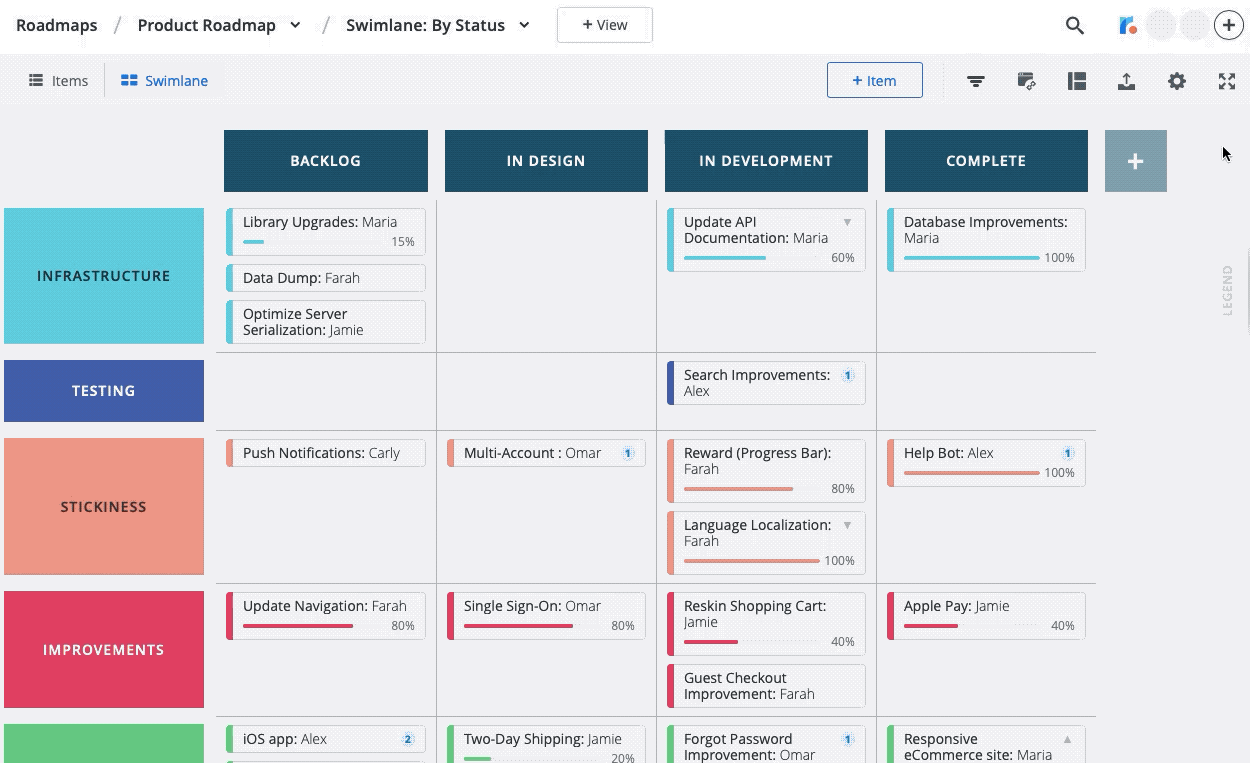Select the Backlog column header
Viewport: 1250px width, 763px height.
point(326,161)
